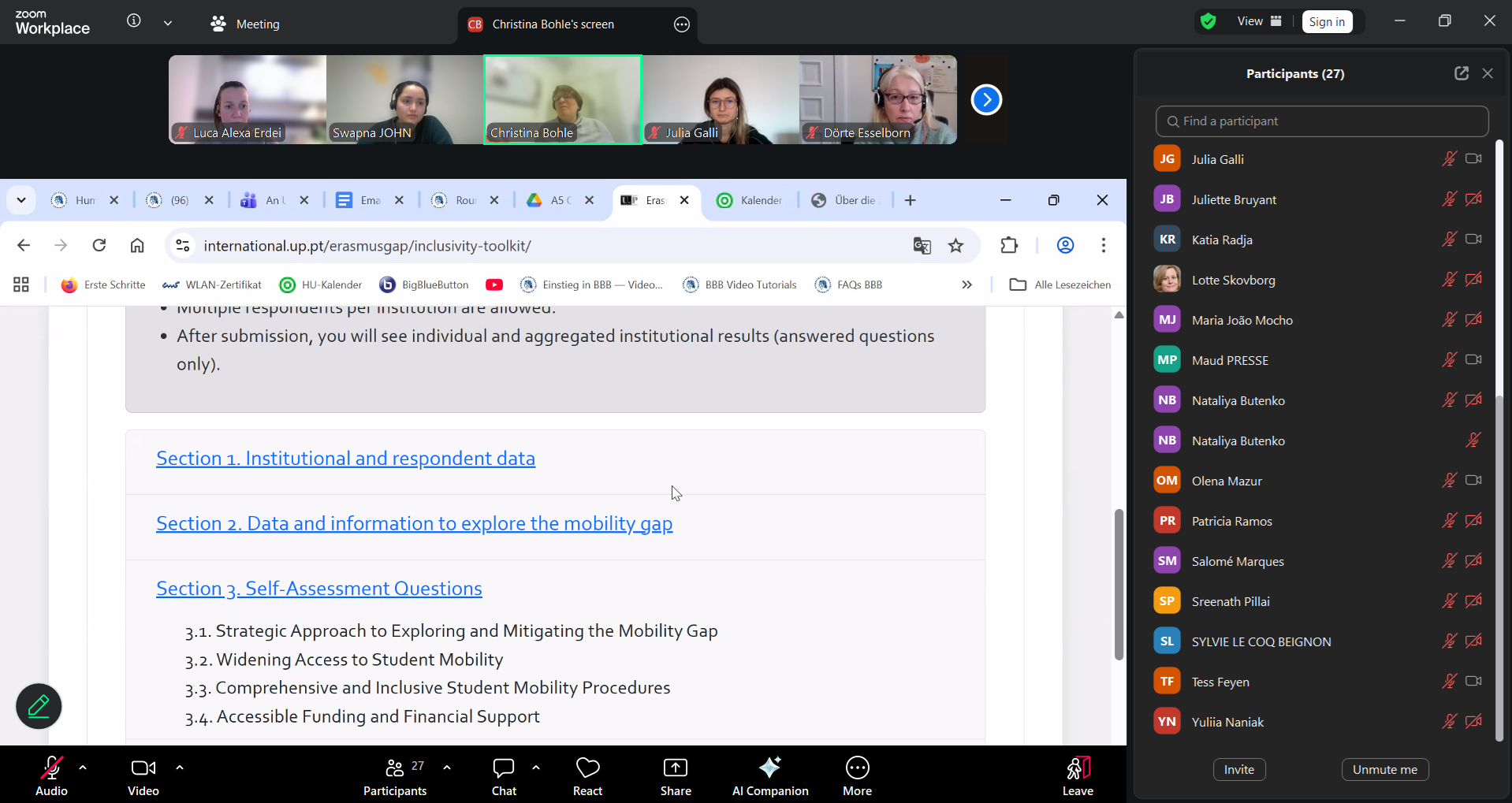Click the green annotation pencil button

(x=39, y=706)
